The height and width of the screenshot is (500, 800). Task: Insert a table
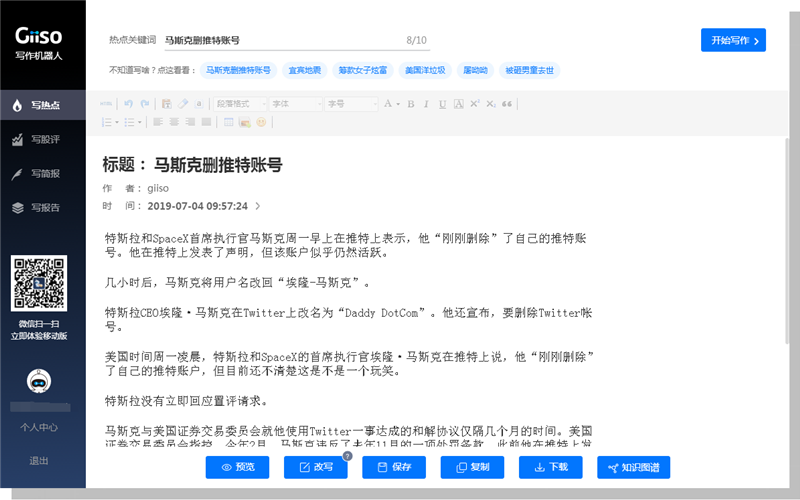pyautogui.click(x=229, y=122)
